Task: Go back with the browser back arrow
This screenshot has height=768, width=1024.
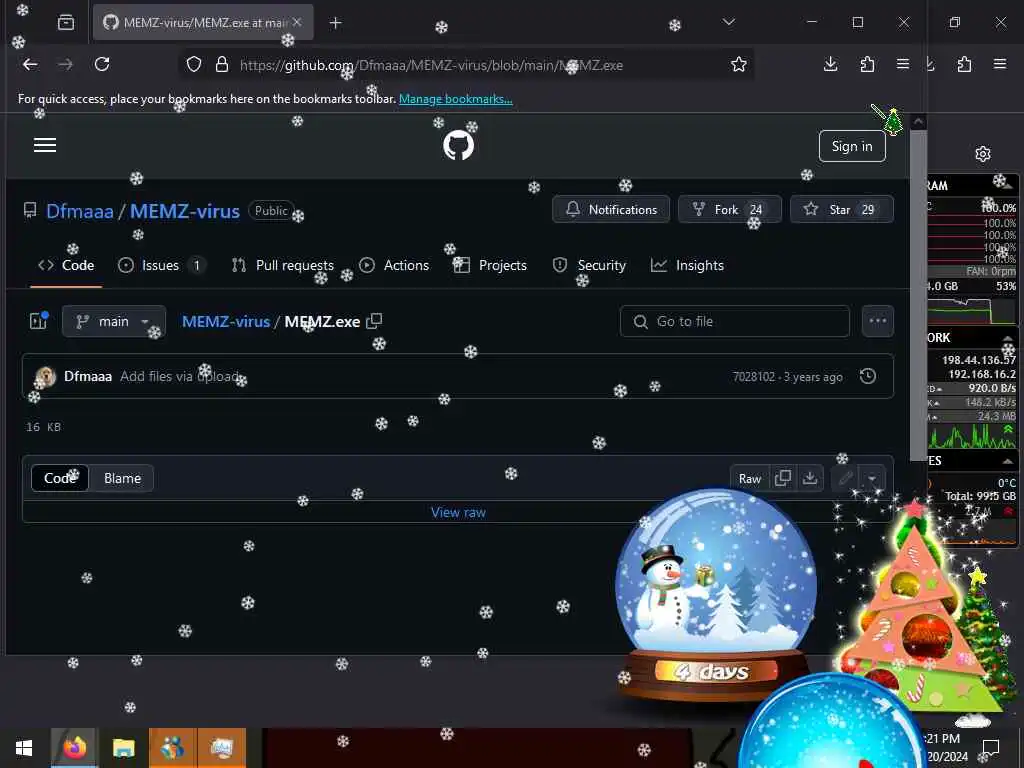Action: pyautogui.click(x=30, y=65)
